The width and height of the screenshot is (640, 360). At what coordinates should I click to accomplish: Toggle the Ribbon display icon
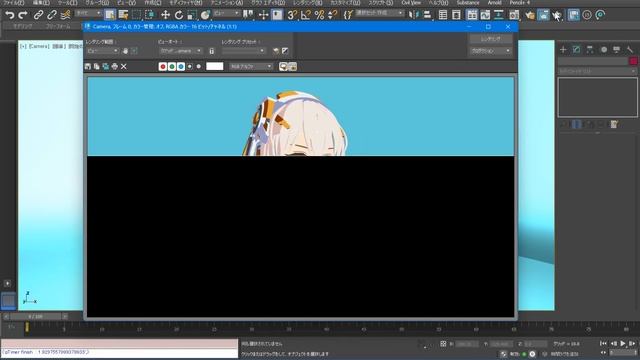472,15
